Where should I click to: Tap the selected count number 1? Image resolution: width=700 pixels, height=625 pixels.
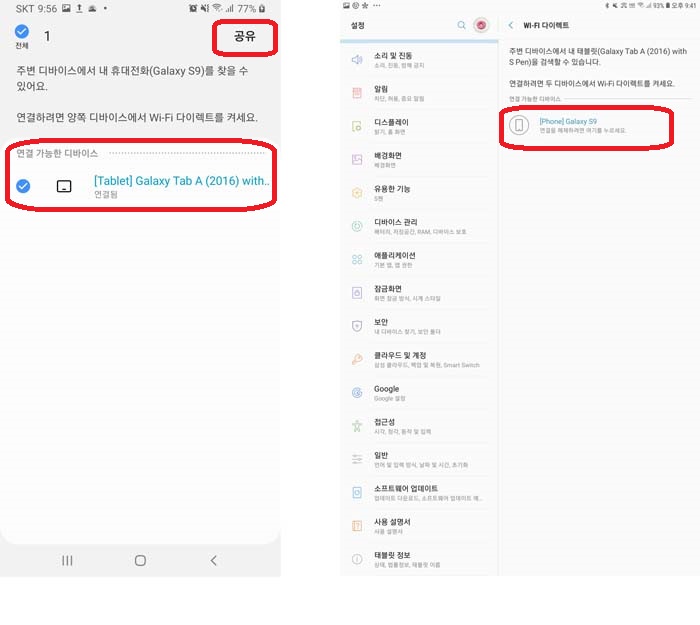pos(47,36)
